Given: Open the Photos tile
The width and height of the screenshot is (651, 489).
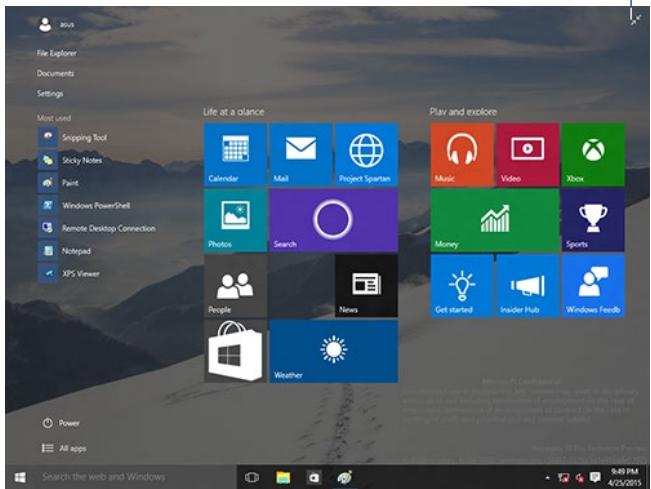Looking at the screenshot, I should (x=235, y=220).
